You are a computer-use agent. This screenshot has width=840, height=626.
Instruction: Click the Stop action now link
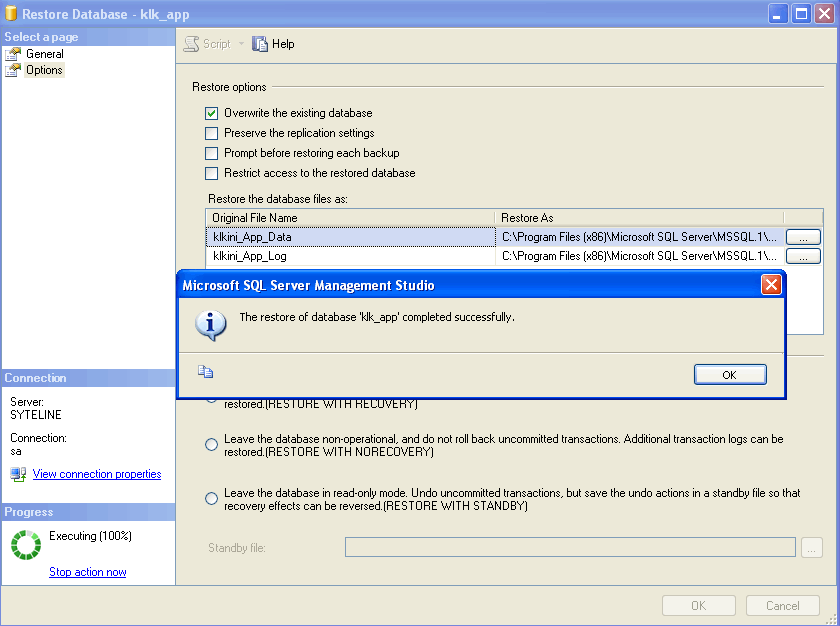coord(87,571)
